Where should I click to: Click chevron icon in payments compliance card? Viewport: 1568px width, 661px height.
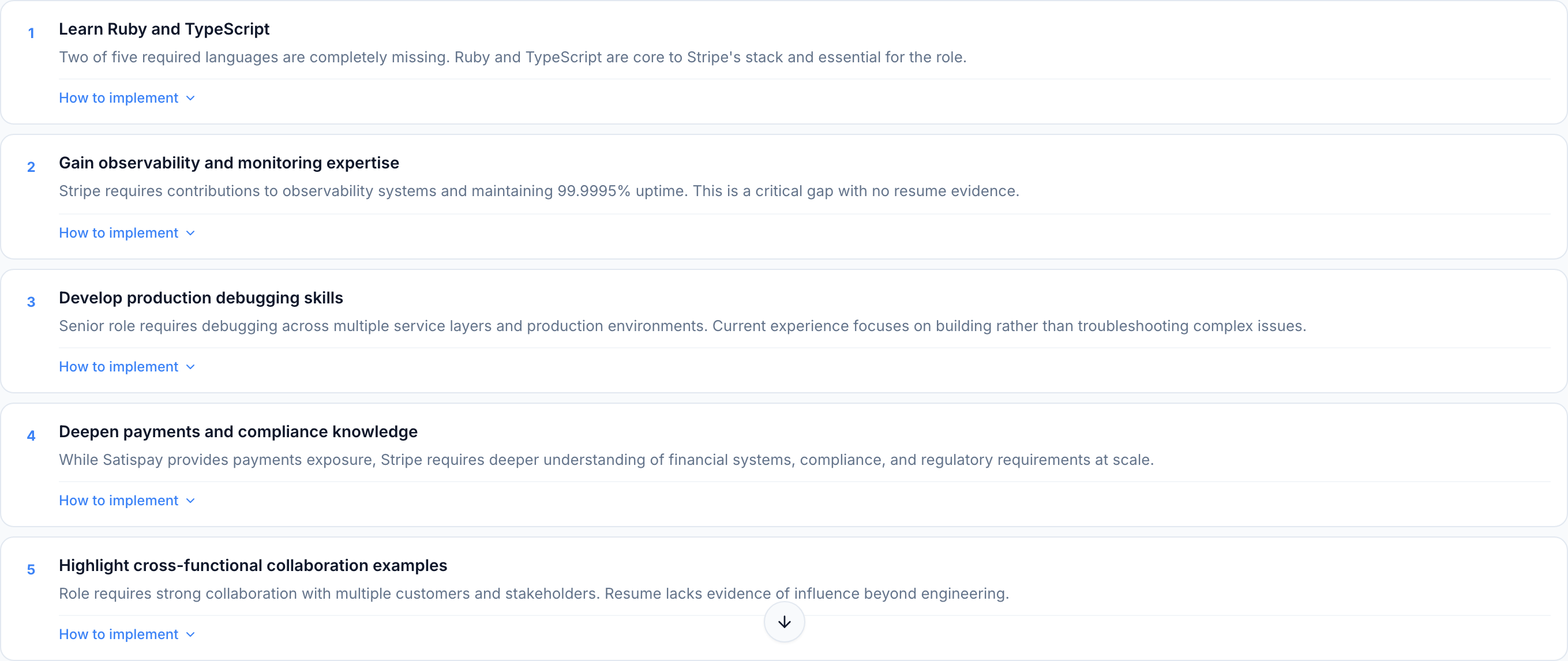tap(190, 501)
